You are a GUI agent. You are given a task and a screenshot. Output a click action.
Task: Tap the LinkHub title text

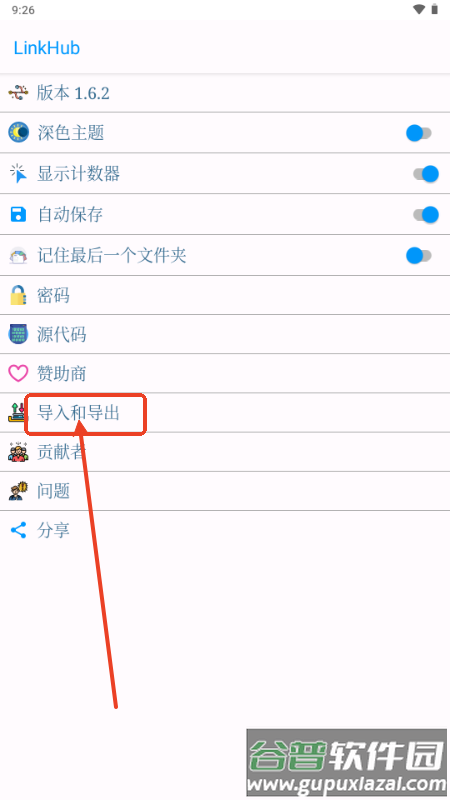[x=46, y=48]
